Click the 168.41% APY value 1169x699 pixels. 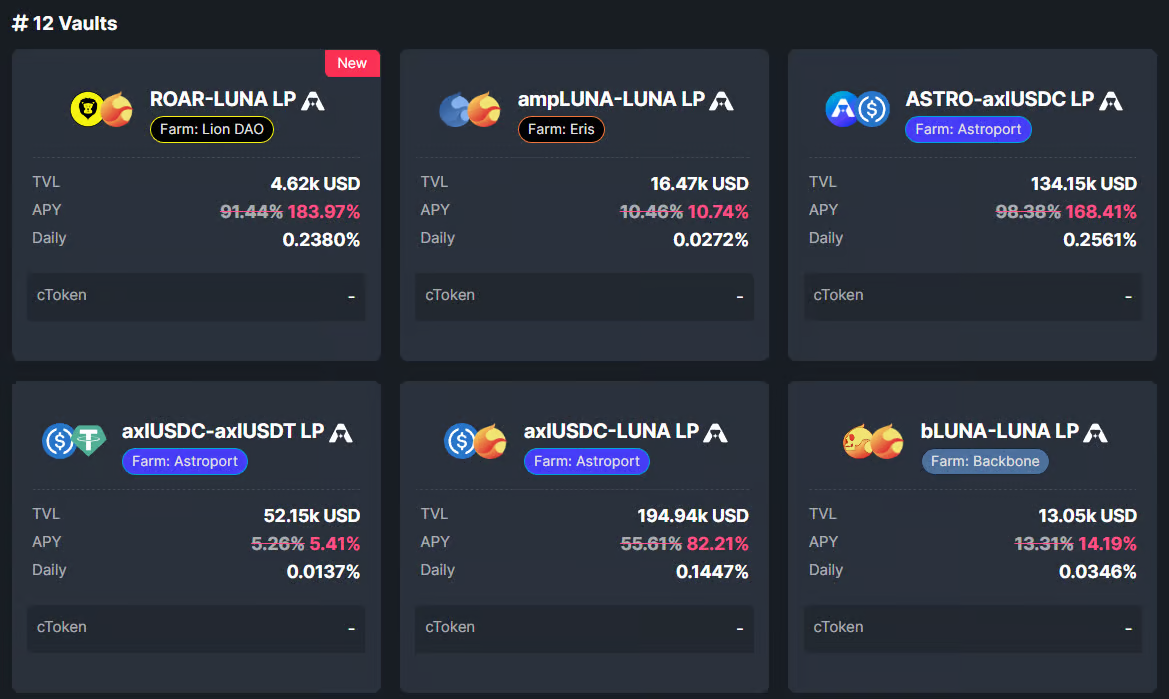click(1101, 212)
